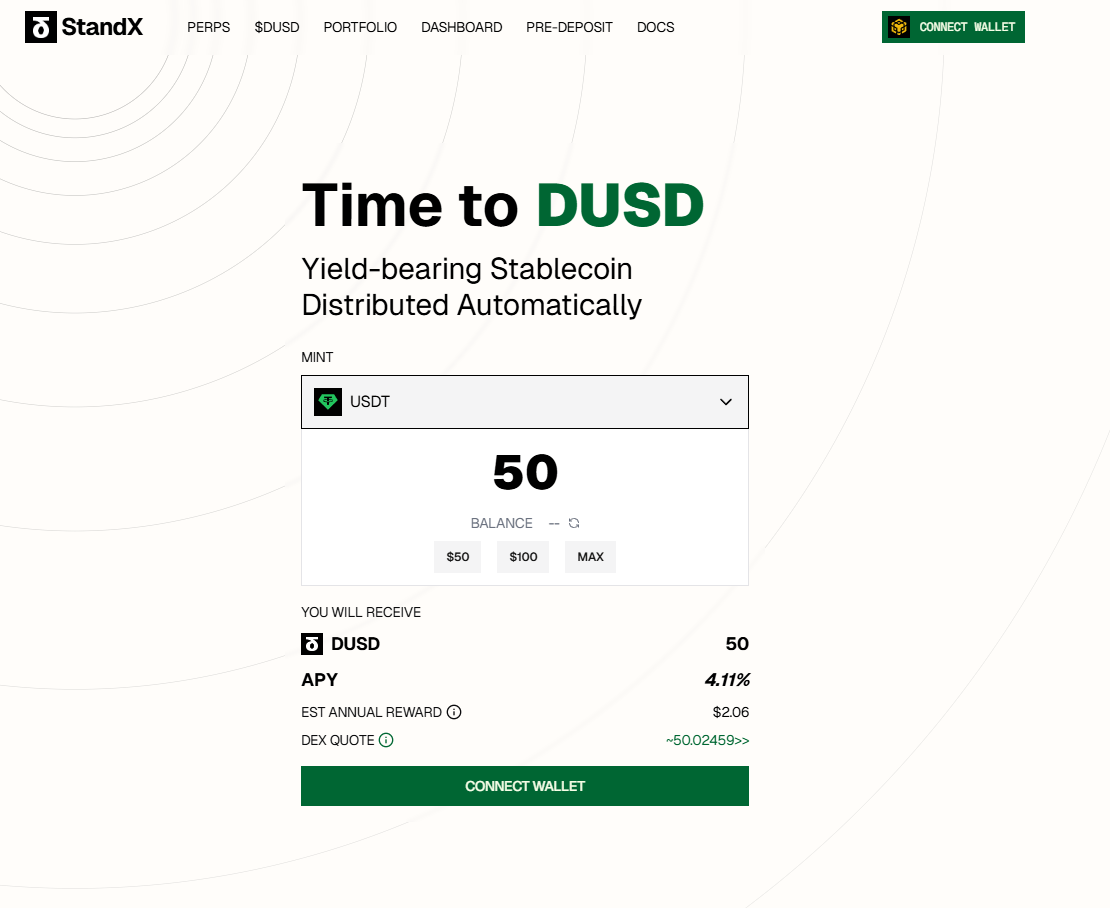The height and width of the screenshot is (908, 1110).
Task: Expand the USDT token dropdown chevron
Action: pyautogui.click(x=726, y=402)
